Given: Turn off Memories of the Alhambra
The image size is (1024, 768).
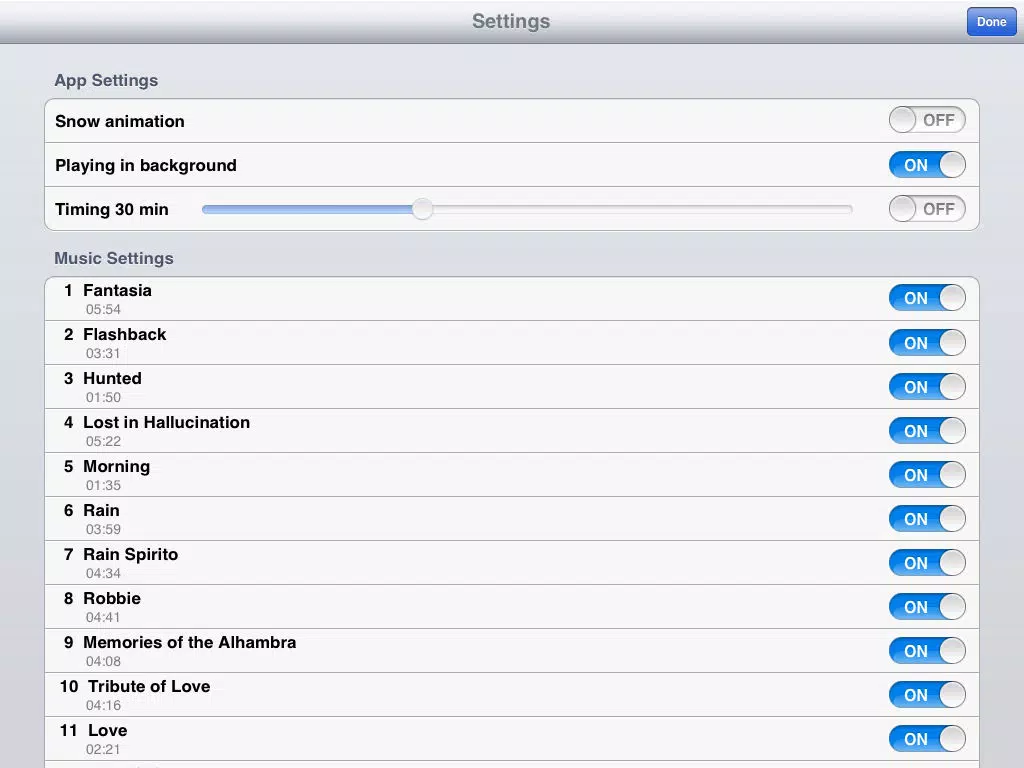Looking at the screenshot, I should point(927,650).
